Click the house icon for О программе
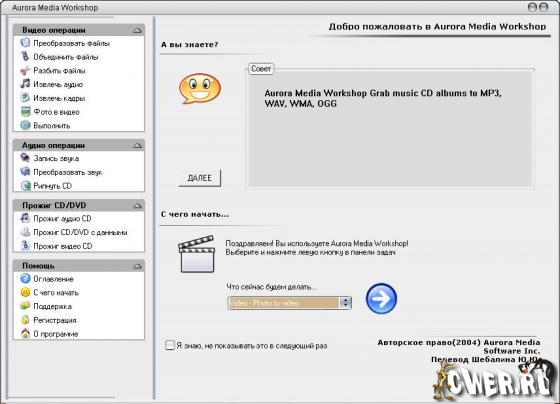The image size is (560, 404). (25, 333)
